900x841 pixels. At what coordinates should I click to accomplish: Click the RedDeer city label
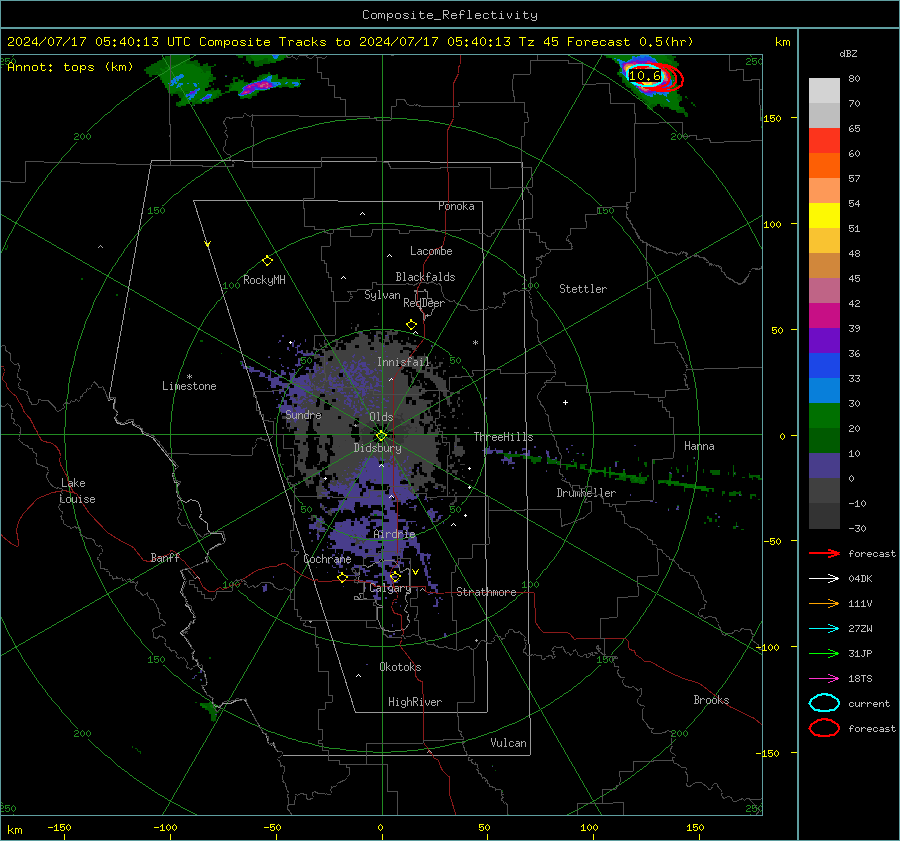[424, 303]
